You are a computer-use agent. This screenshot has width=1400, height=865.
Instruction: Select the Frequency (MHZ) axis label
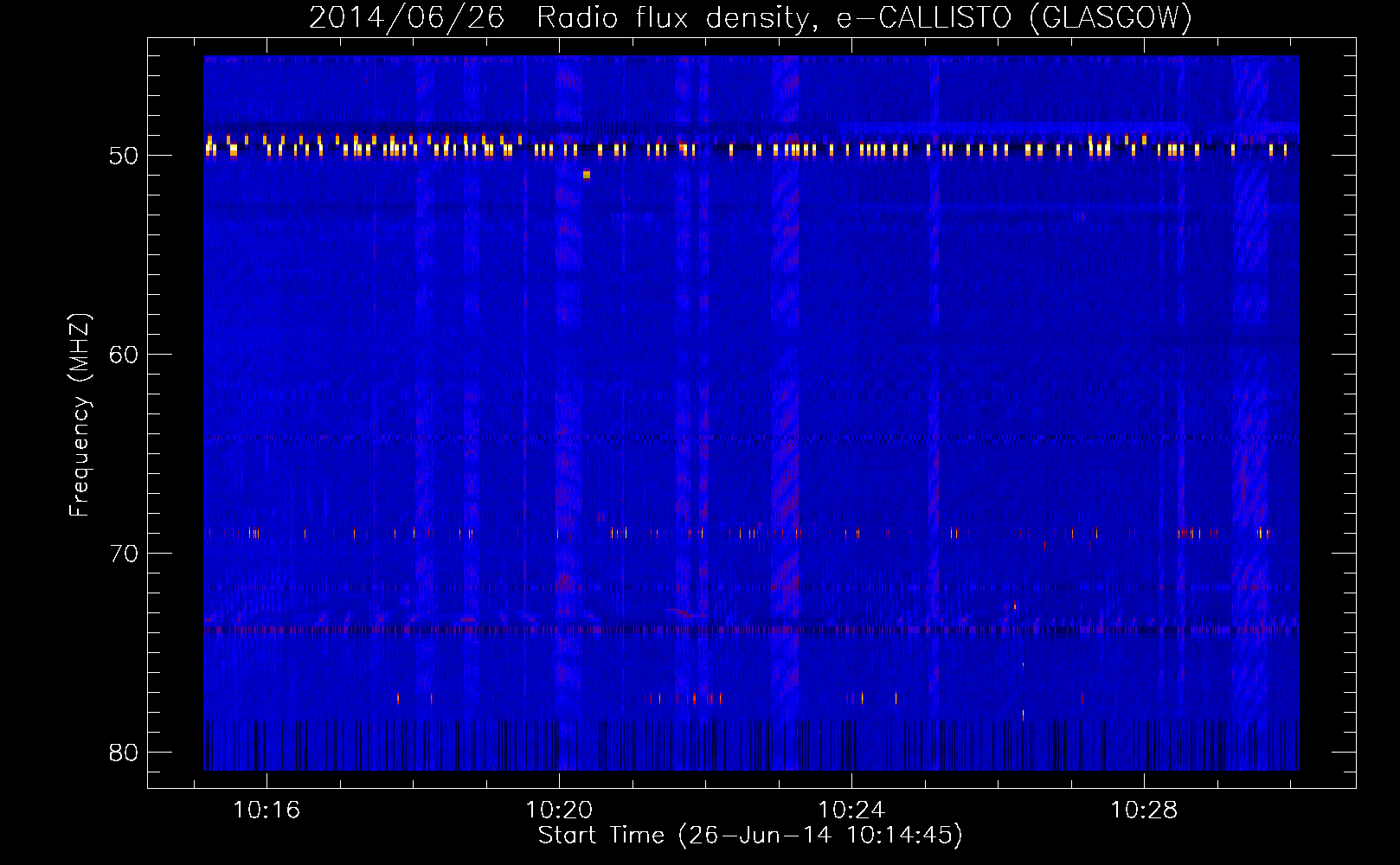click(x=80, y=415)
